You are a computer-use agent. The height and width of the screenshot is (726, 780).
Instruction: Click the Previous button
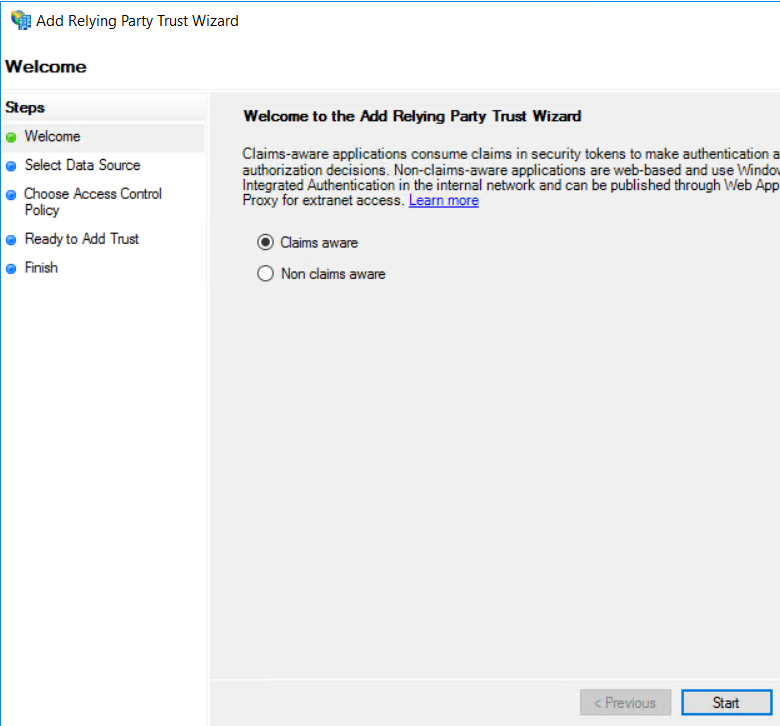pyautogui.click(x=625, y=703)
